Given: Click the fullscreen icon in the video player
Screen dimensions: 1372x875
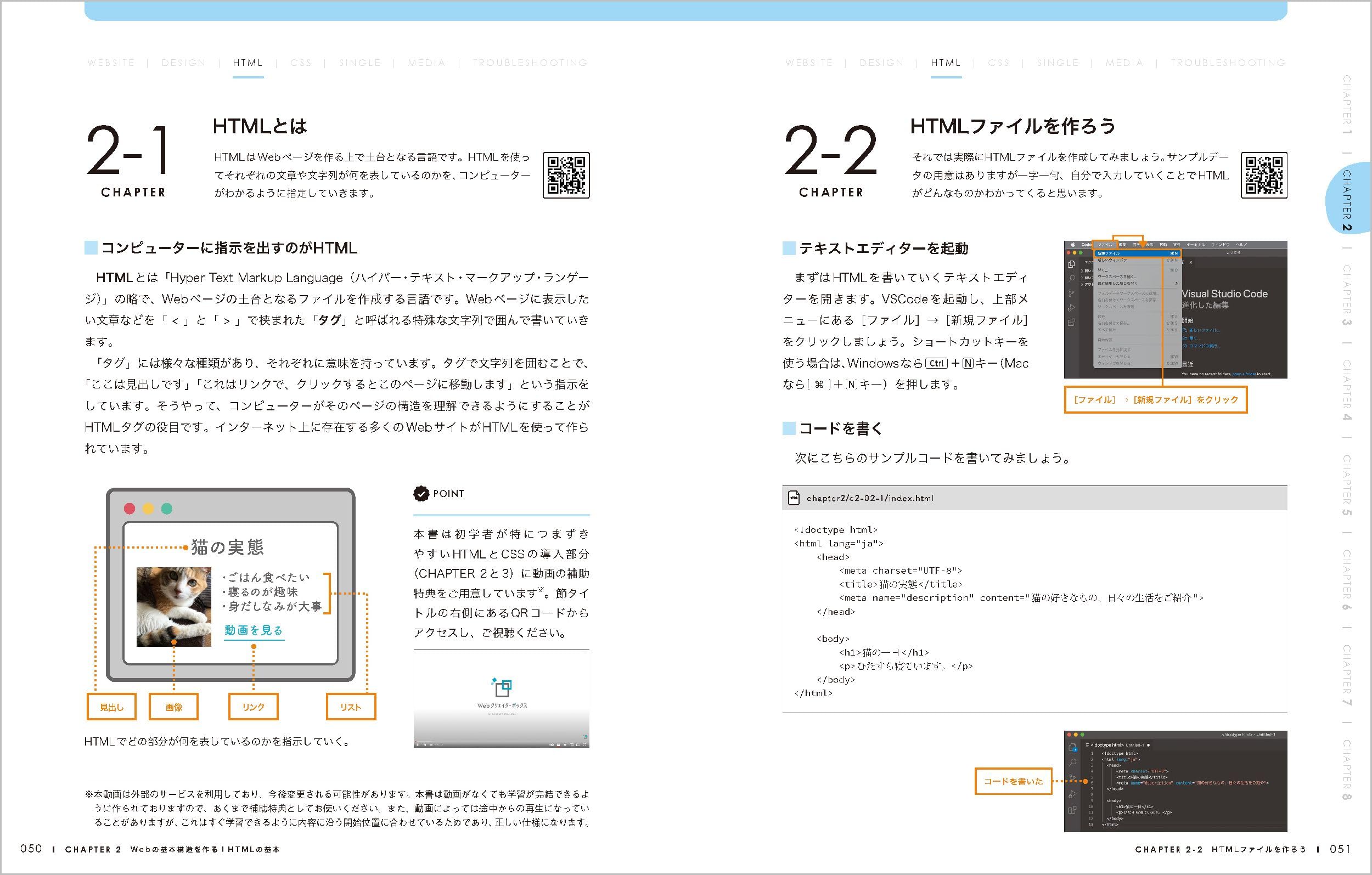Looking at the screenshot, I should click(584, 745).
